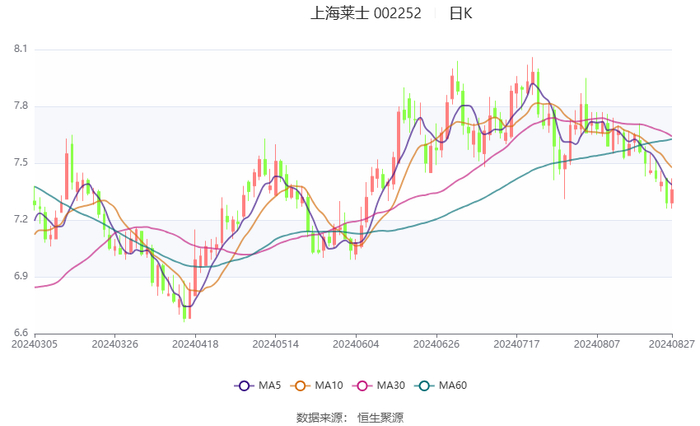Click the 数据来源 恒生聚源 source text
700x426 pixels.
(x=350, y=418)
